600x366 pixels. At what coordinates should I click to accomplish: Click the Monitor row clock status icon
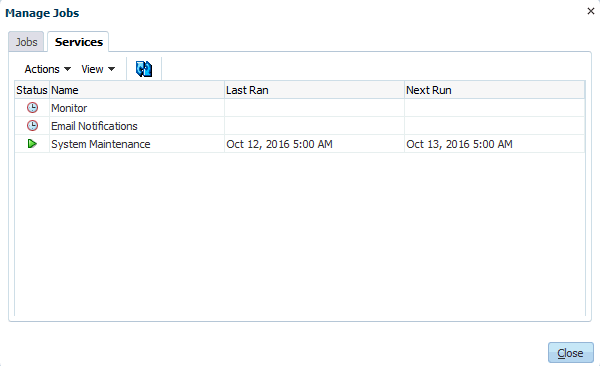coord(33,108)
